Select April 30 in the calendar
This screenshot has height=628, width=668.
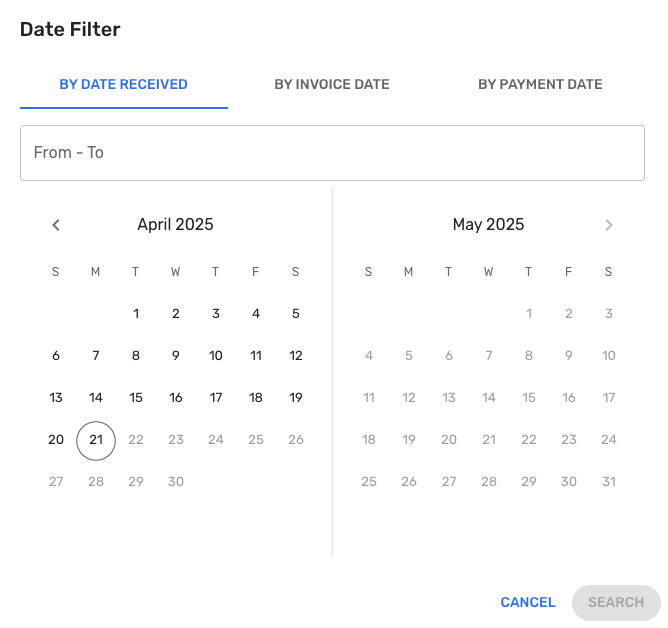pyautogui.click(x=176, y=482)
